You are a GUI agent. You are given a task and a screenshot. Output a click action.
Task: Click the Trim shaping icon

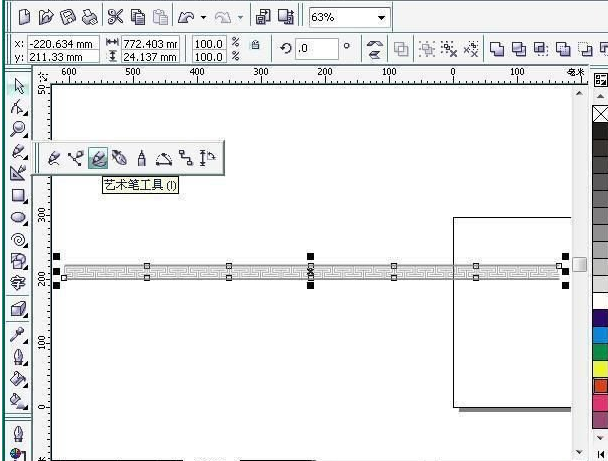(519, 49)
